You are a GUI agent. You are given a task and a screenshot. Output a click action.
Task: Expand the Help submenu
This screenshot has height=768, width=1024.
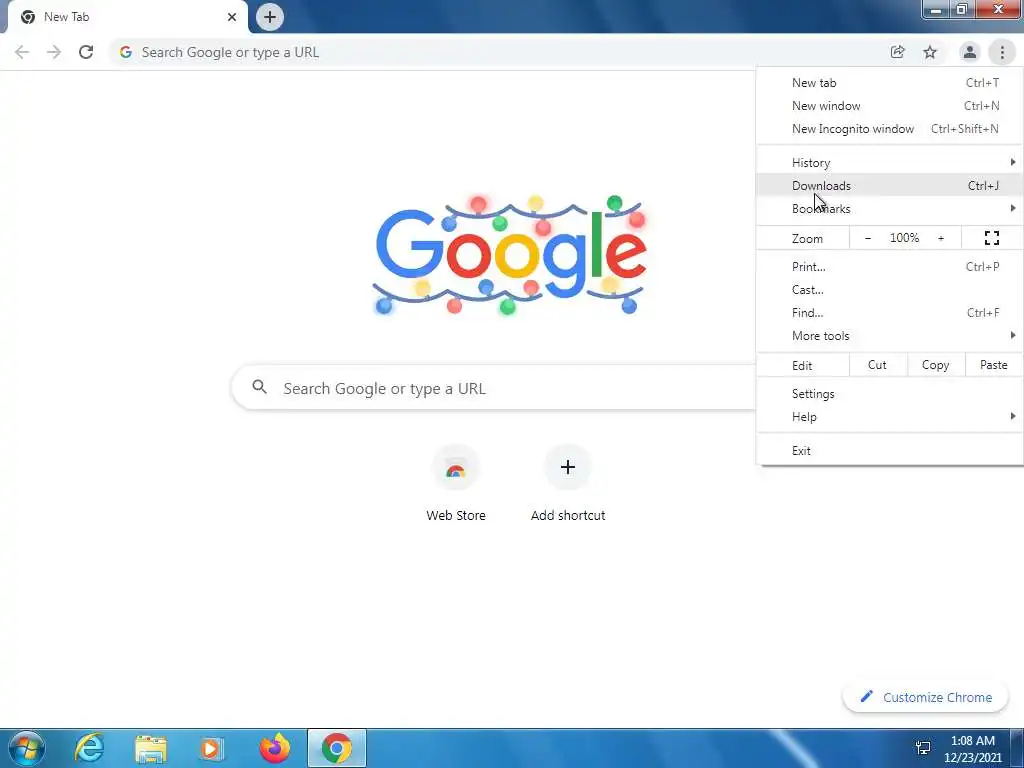coord(889,417)
